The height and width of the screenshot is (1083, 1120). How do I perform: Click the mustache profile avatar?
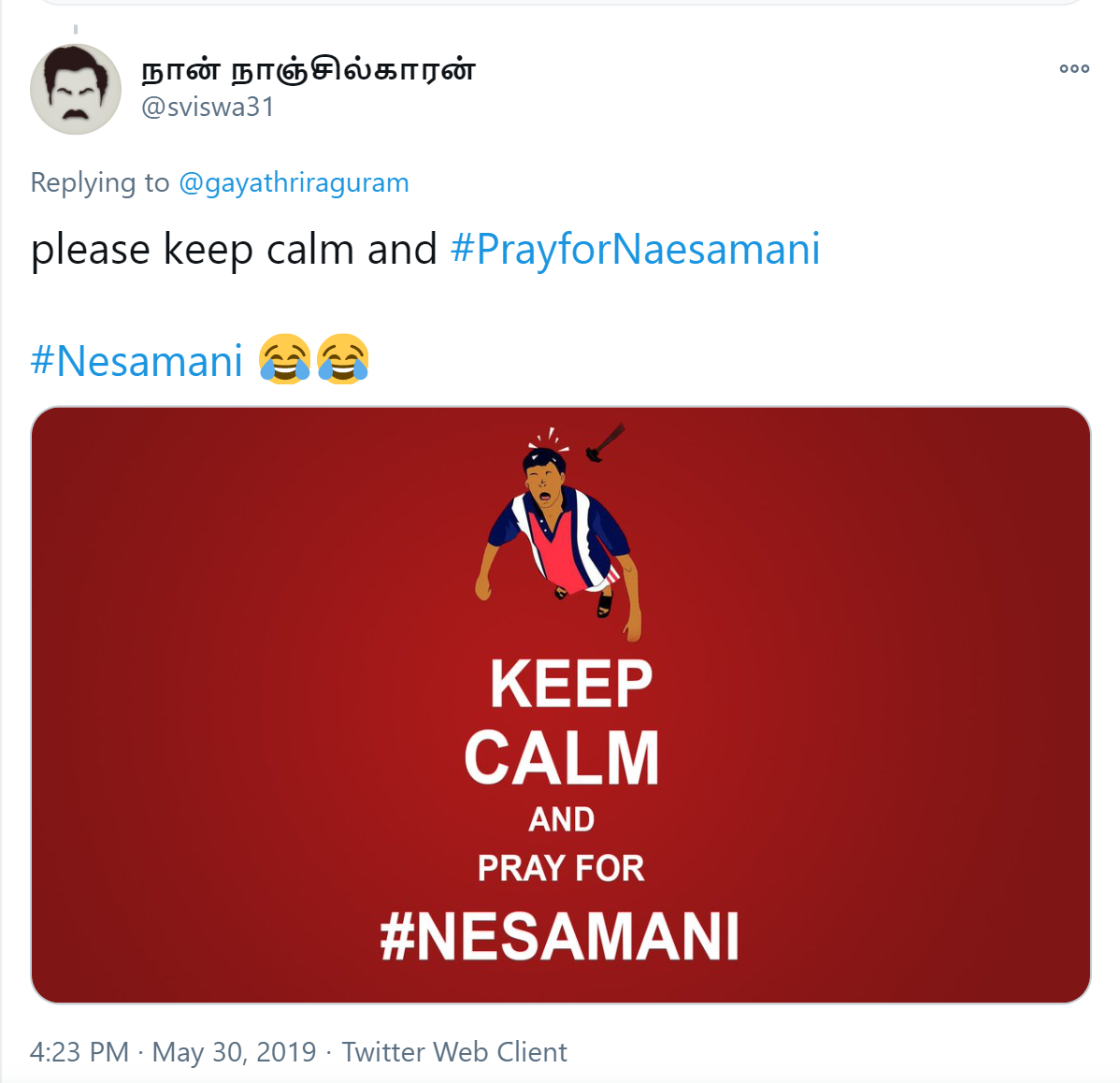76,89
